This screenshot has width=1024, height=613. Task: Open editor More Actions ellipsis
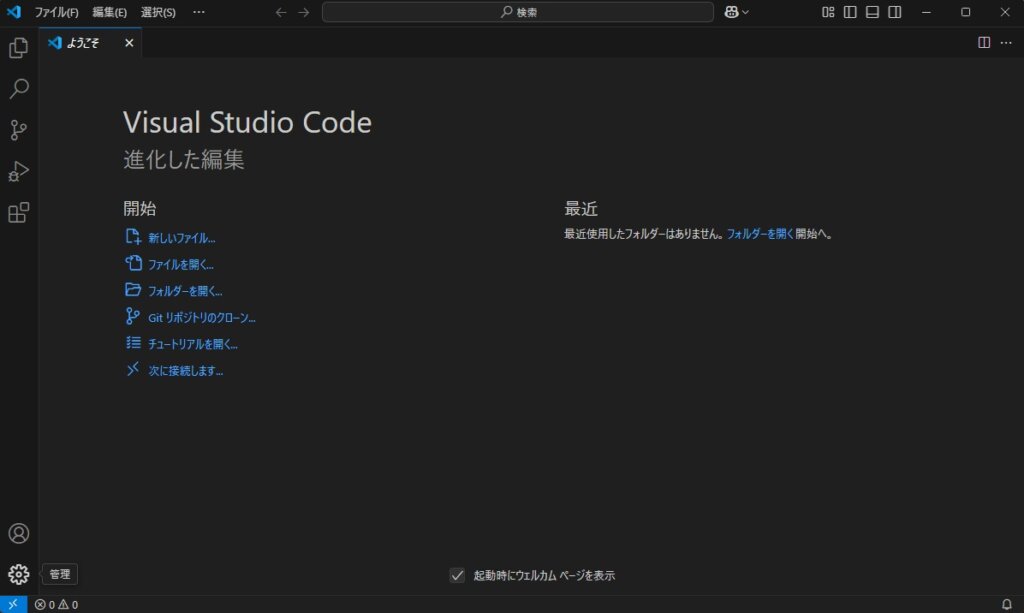point(1006,42)
